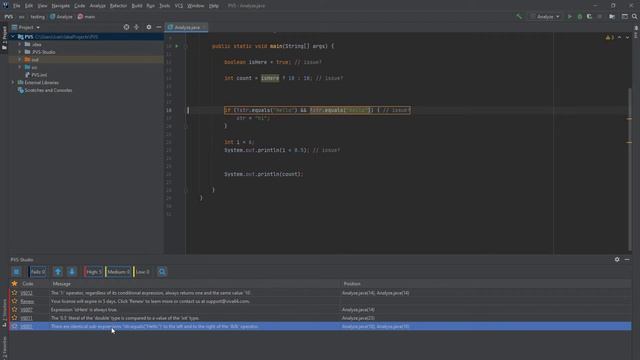Open Search Everywhere magnifier
This screenshot has width=640, height=360.
635,17
